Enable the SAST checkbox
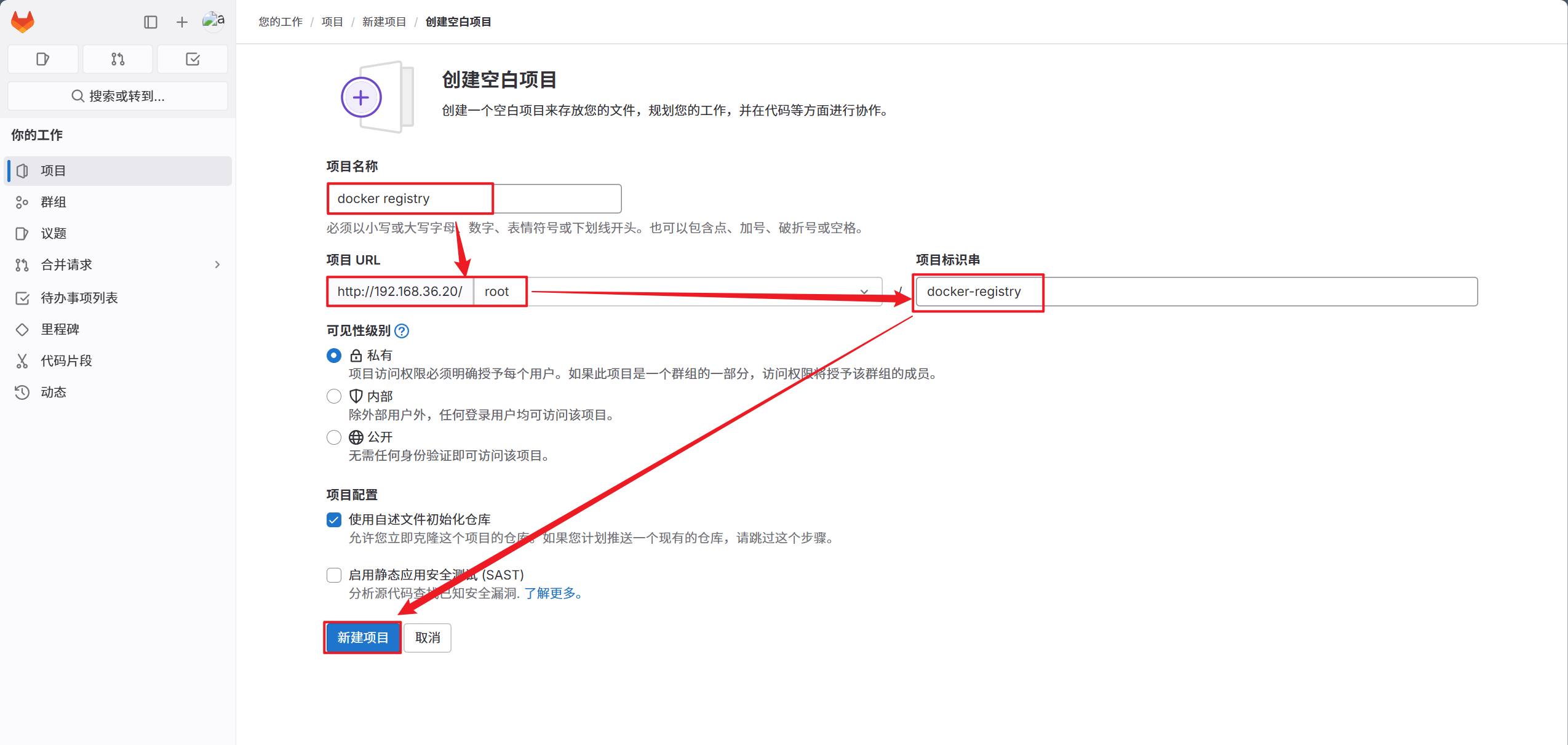Viewport: 1568px width, 745px height. tap(334, 575)
